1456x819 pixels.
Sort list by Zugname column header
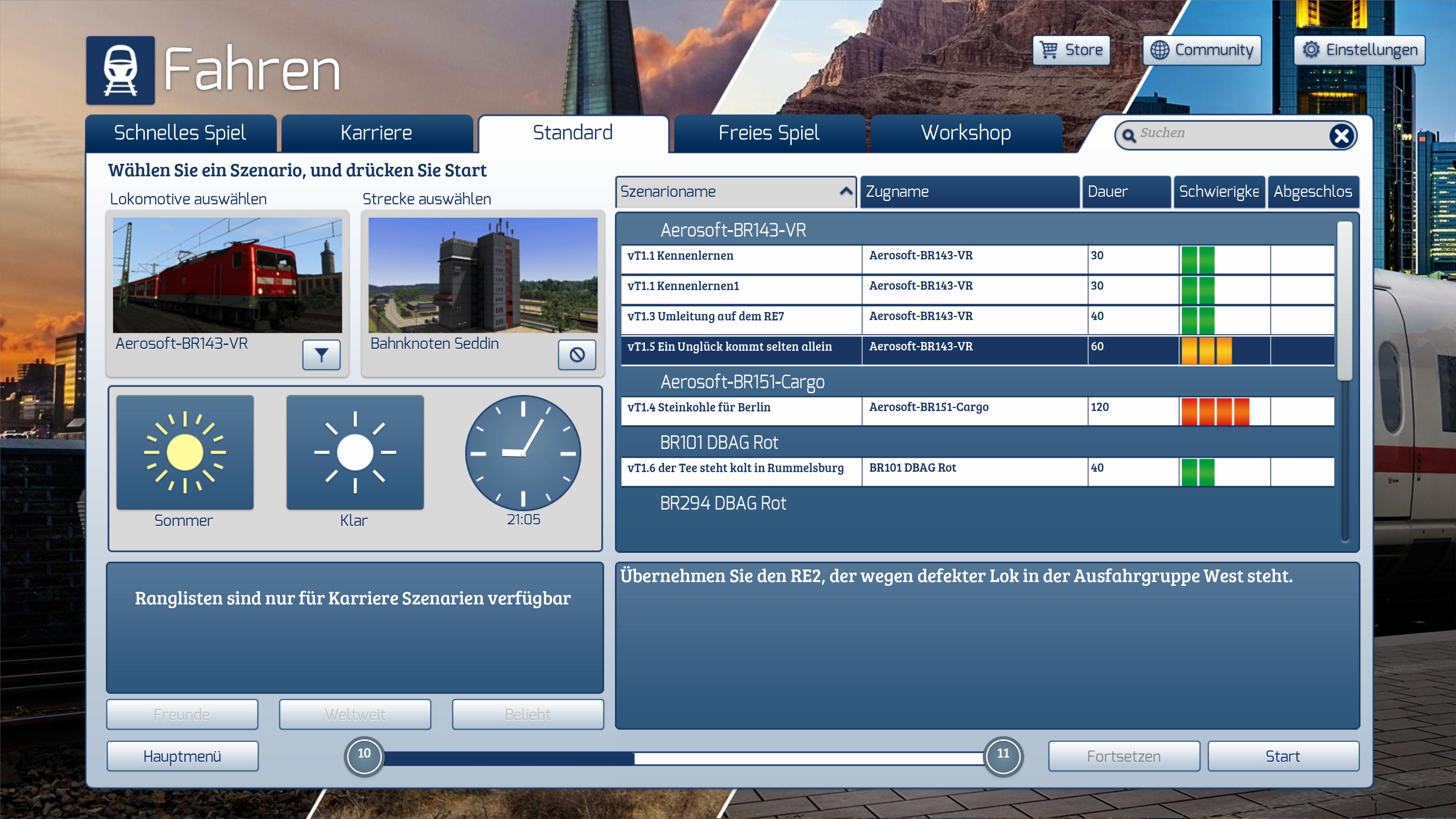[969, 191]
